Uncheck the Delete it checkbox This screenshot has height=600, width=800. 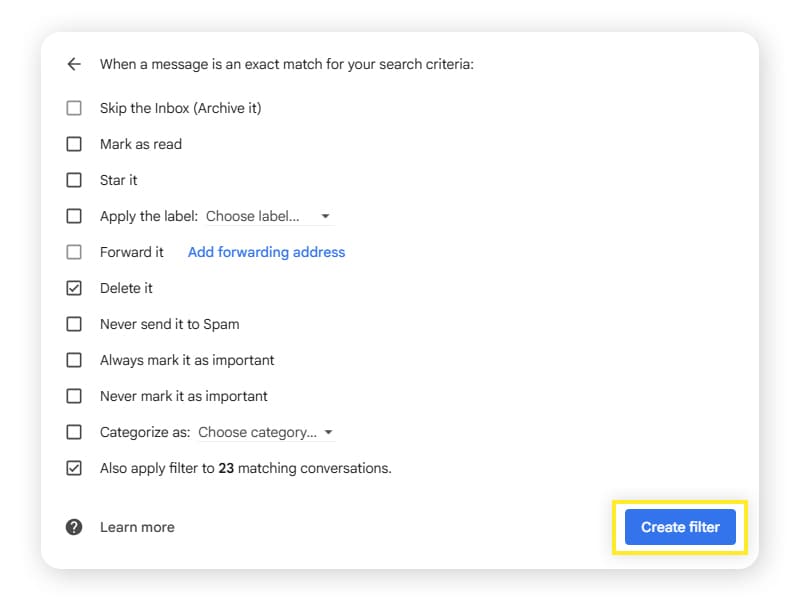[74, 288]
